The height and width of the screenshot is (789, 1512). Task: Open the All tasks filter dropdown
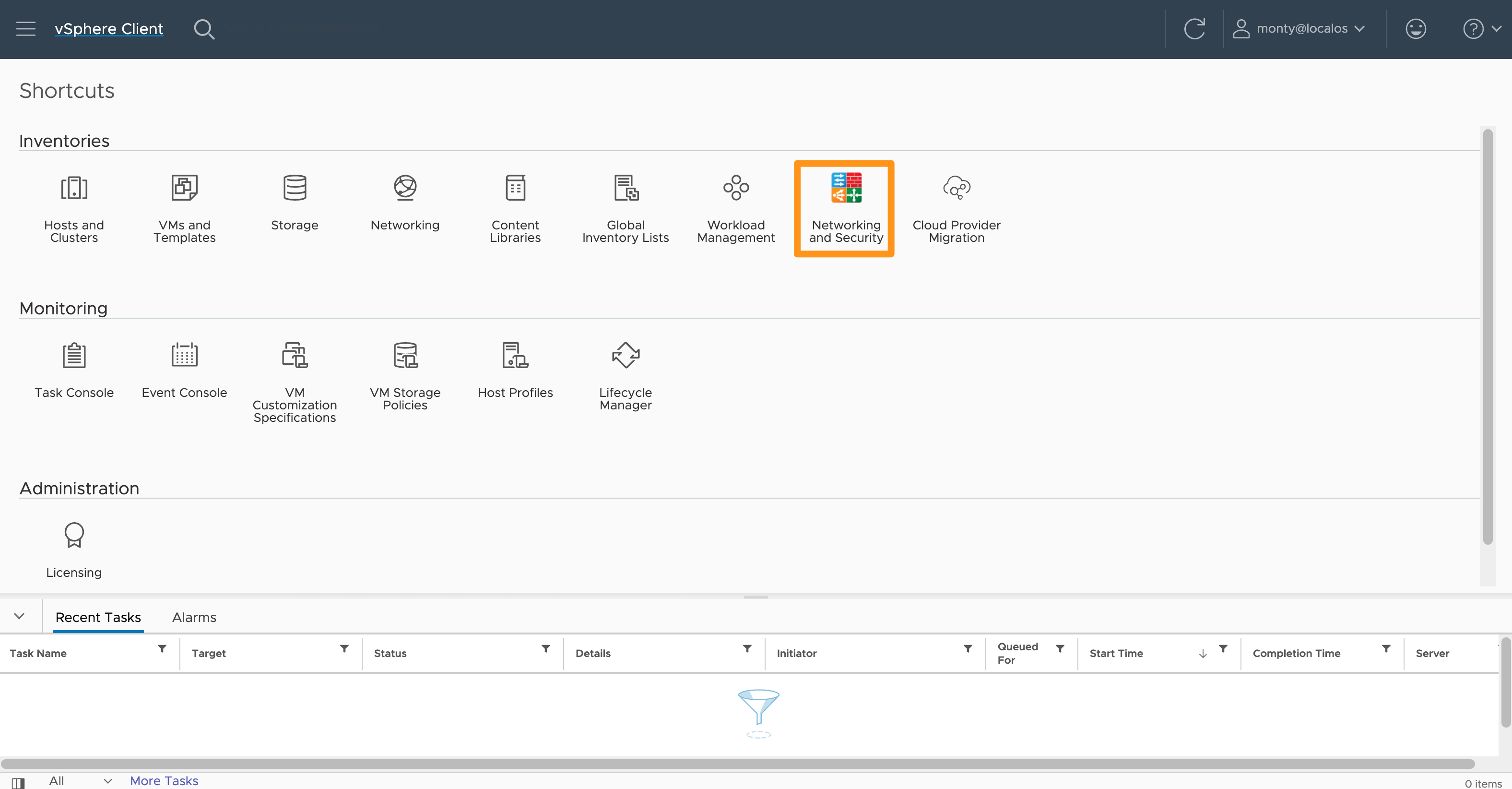click(x=80, y=781)
